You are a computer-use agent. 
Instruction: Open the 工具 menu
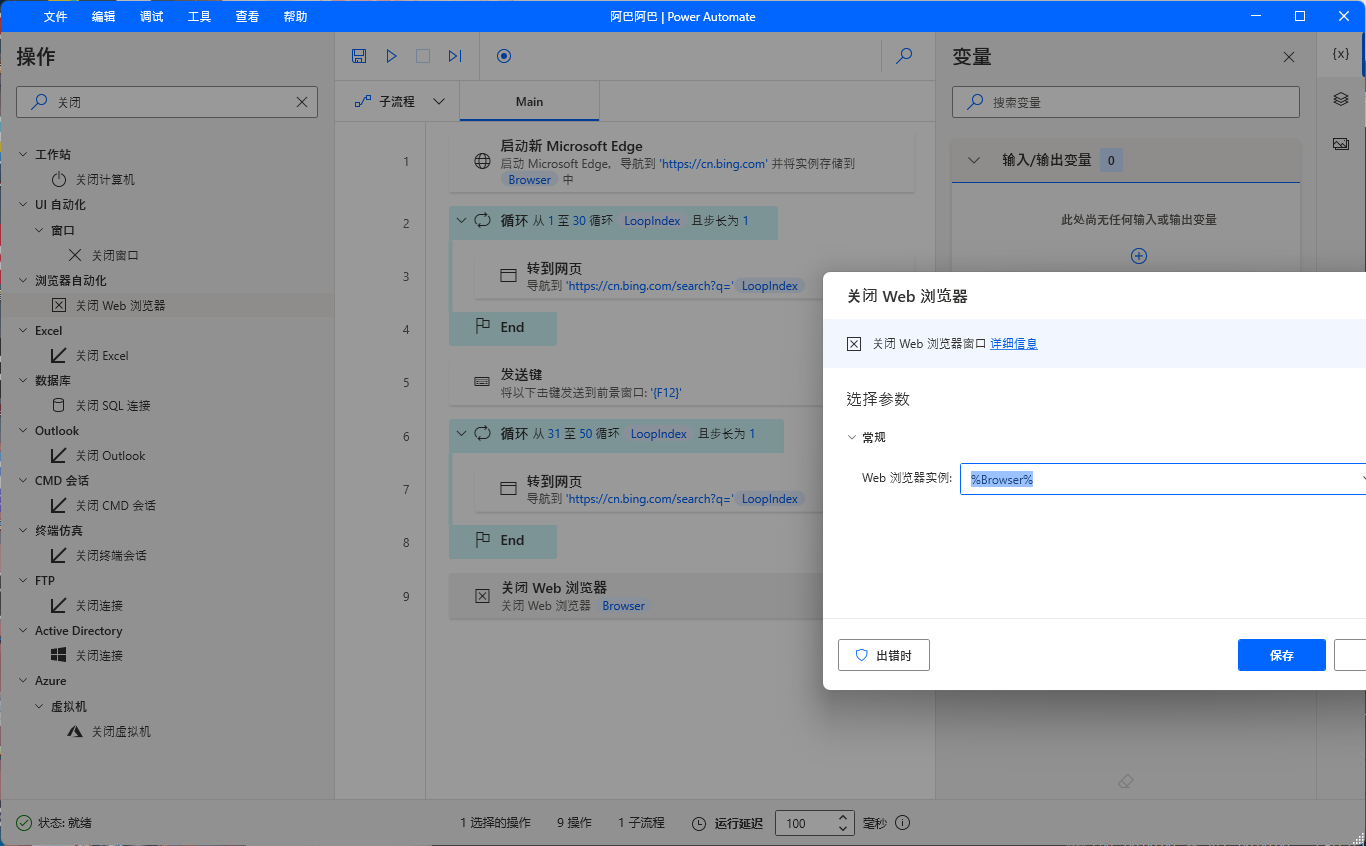[x=200, y=17]
